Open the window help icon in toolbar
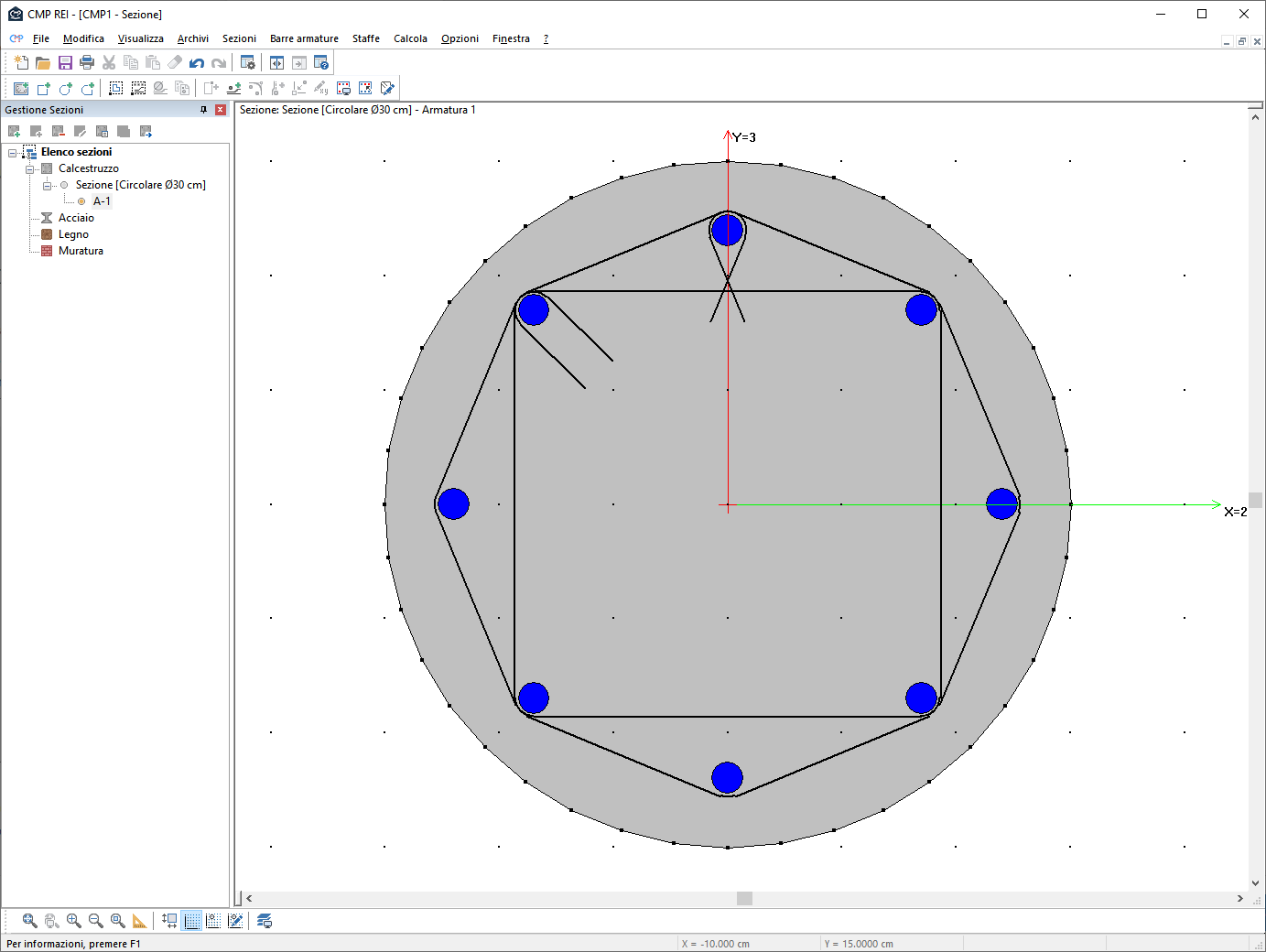Viewport: 1266px width, 952px height. point(321,62)
